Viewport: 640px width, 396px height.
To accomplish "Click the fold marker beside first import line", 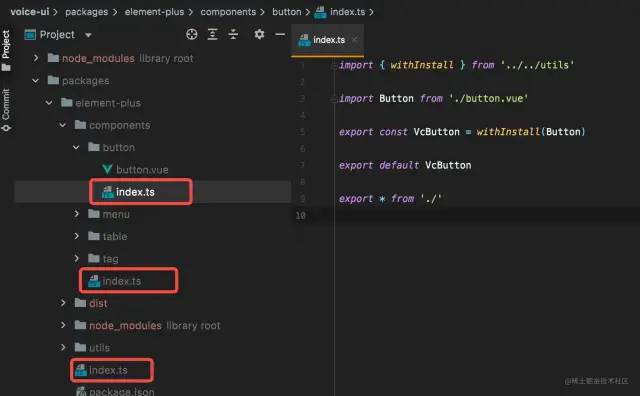I will point(334,65).
